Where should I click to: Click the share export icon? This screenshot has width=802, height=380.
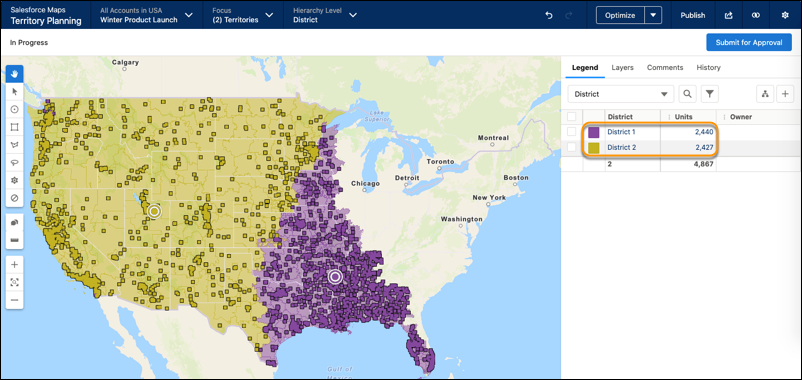728,15
